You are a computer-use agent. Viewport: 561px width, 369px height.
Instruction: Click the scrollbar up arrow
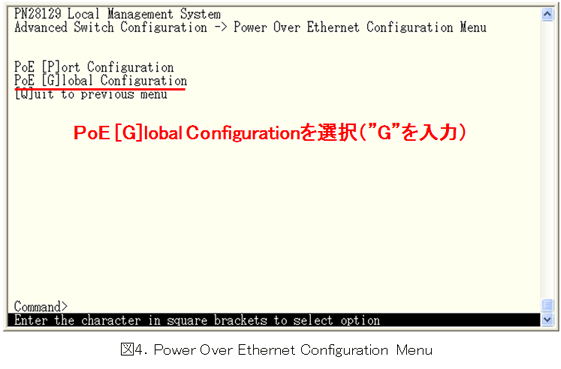(x=547, y=14)
